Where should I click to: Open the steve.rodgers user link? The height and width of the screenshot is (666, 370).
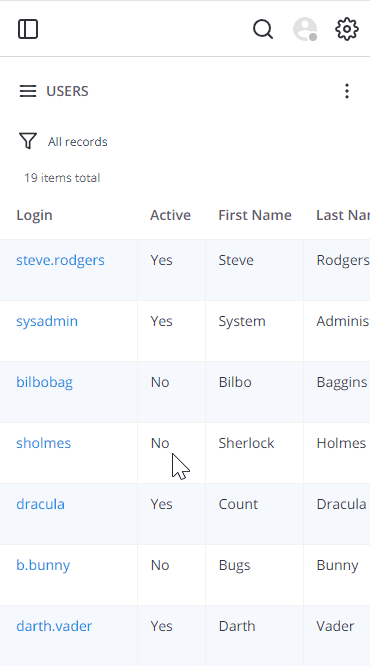pyautogui.click(x=60, y=260)
